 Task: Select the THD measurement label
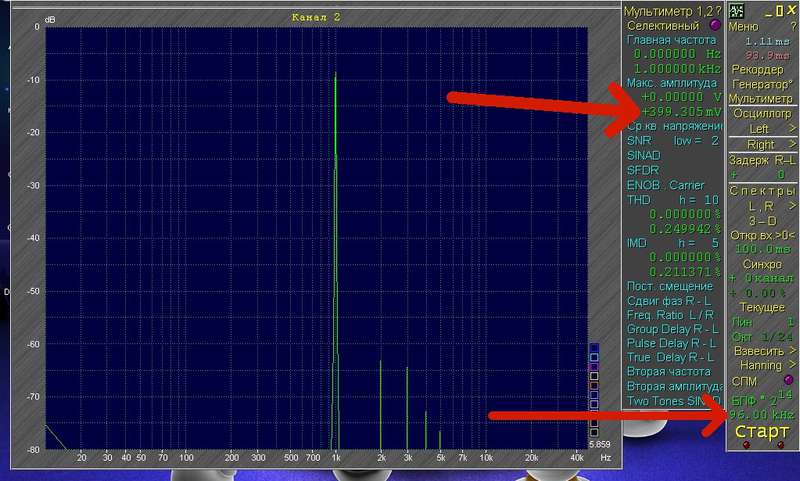tap(638, 199)
